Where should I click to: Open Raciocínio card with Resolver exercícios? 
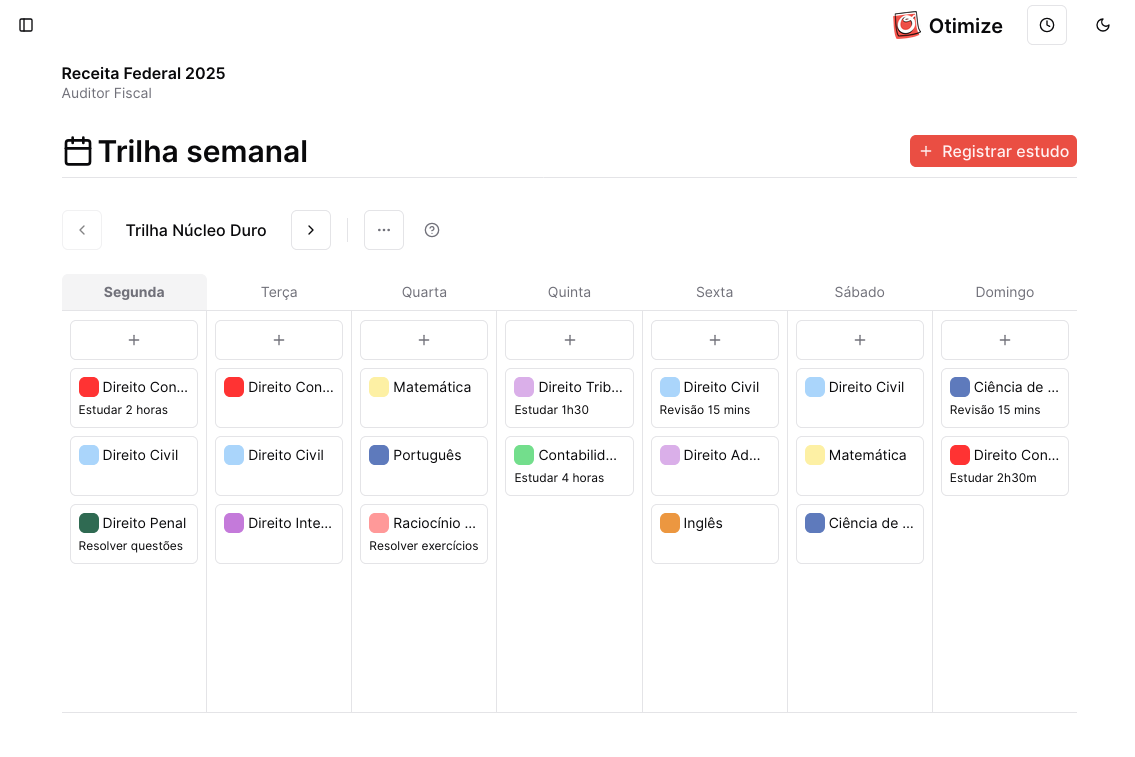(424, 534)
